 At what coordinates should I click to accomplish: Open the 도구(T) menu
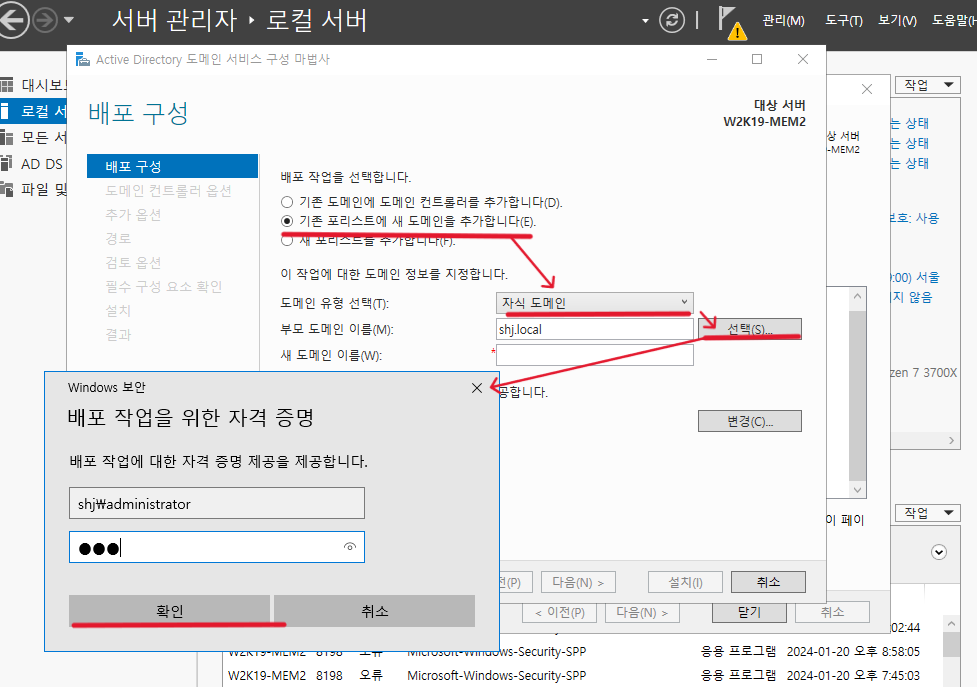(x=844, y=21)
